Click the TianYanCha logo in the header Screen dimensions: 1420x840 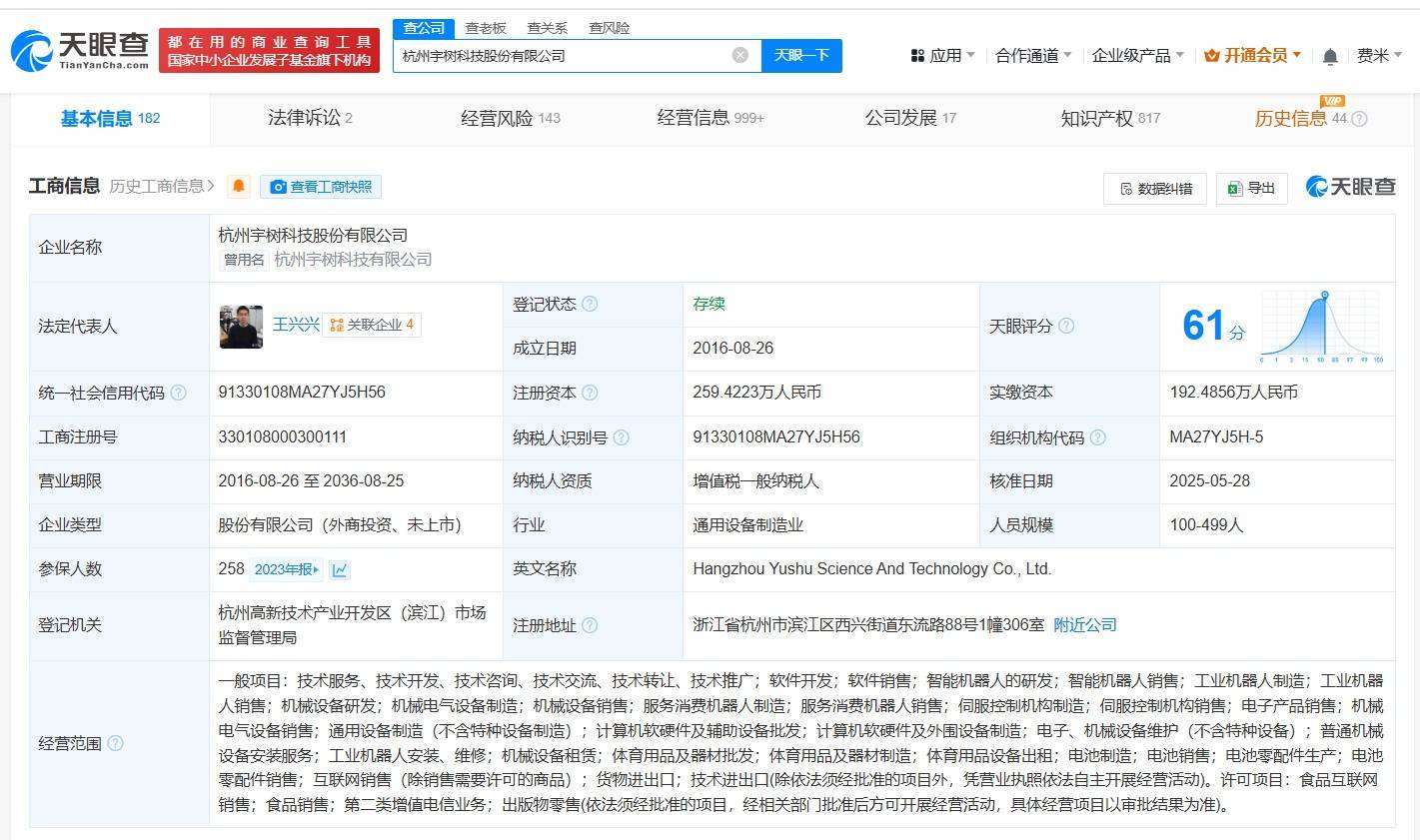80,50
